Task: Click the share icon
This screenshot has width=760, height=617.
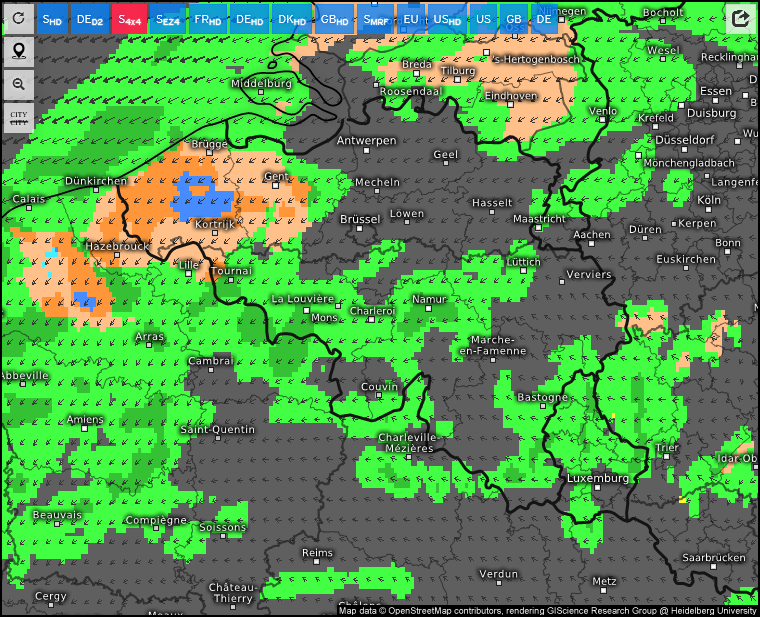Action: [x=740, y=18]
